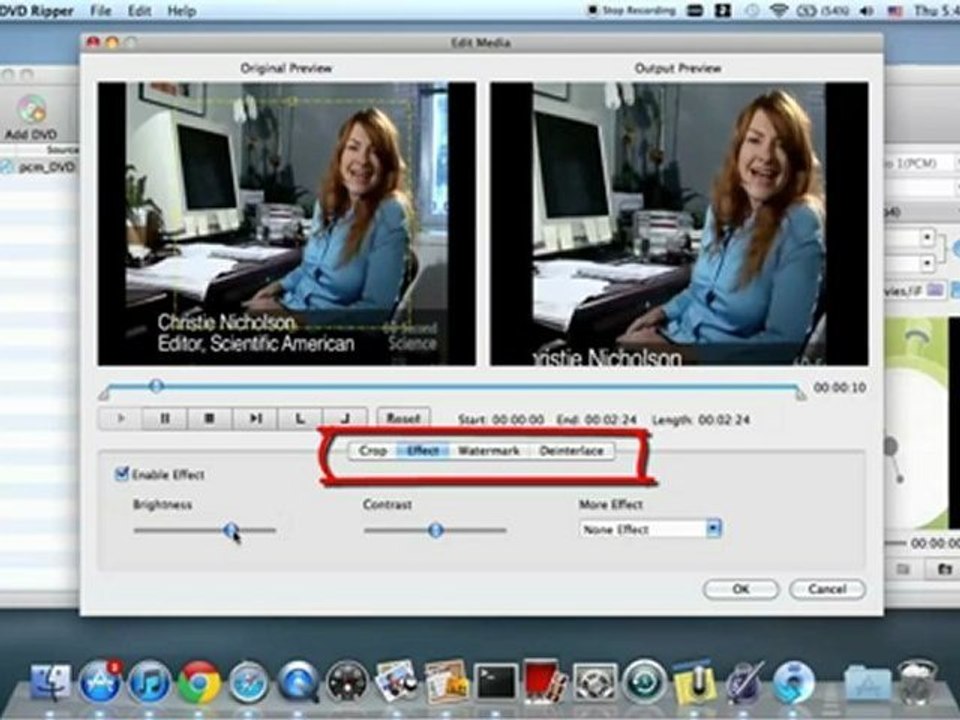Click the trim start marker on timeline

tap(104, 395)
